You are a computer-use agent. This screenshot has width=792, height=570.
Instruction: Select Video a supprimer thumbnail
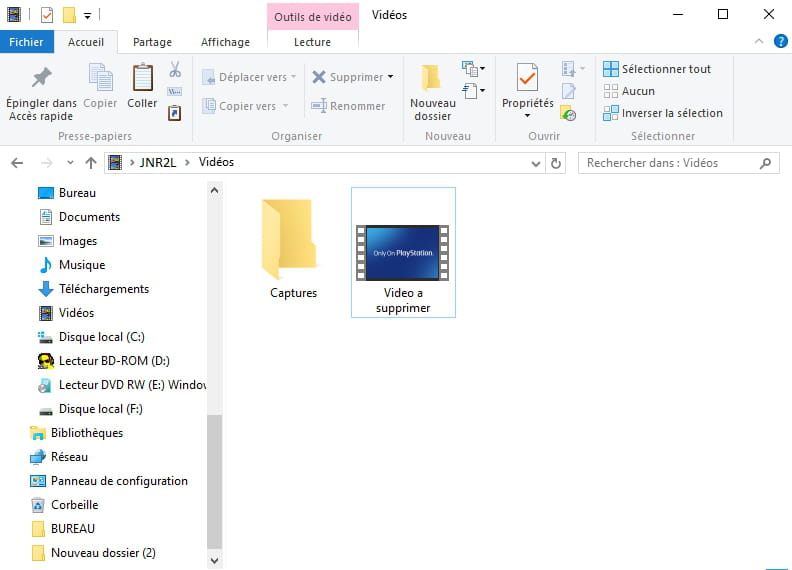coord(403,252)
